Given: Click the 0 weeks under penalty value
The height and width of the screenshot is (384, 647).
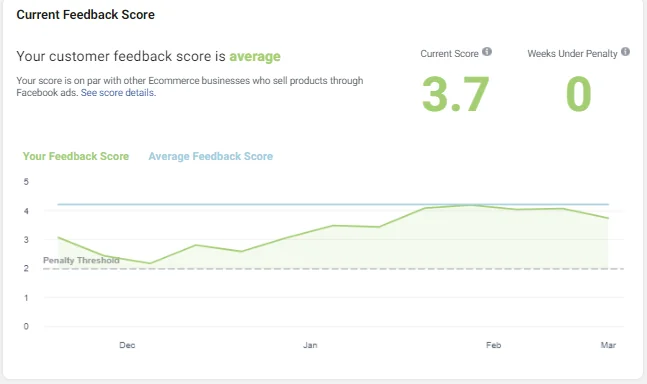Looking at the screenshot, I should click(579, 94).
